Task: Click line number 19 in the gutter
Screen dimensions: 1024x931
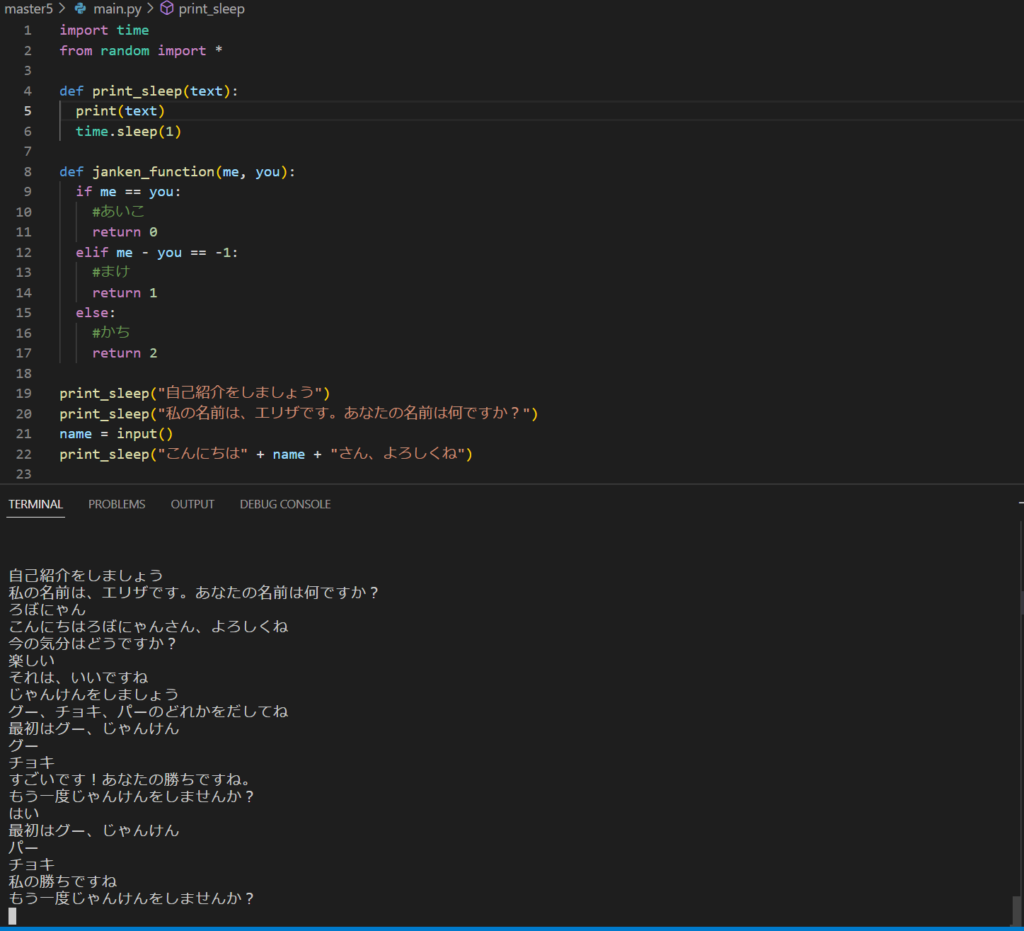Action: [x=26, y=393]
